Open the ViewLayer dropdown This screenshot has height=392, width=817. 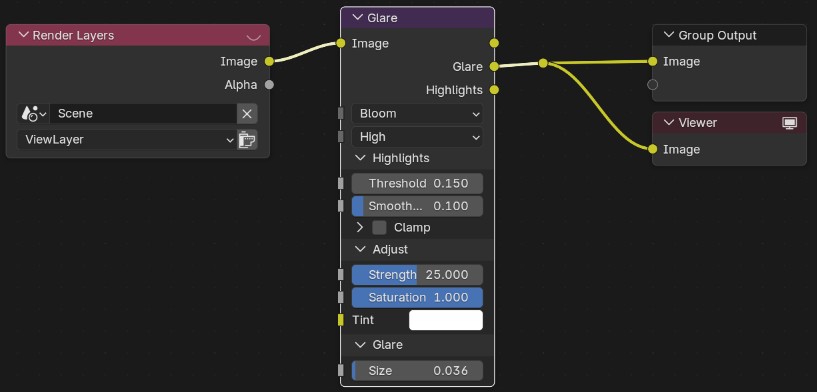point(127,140)
